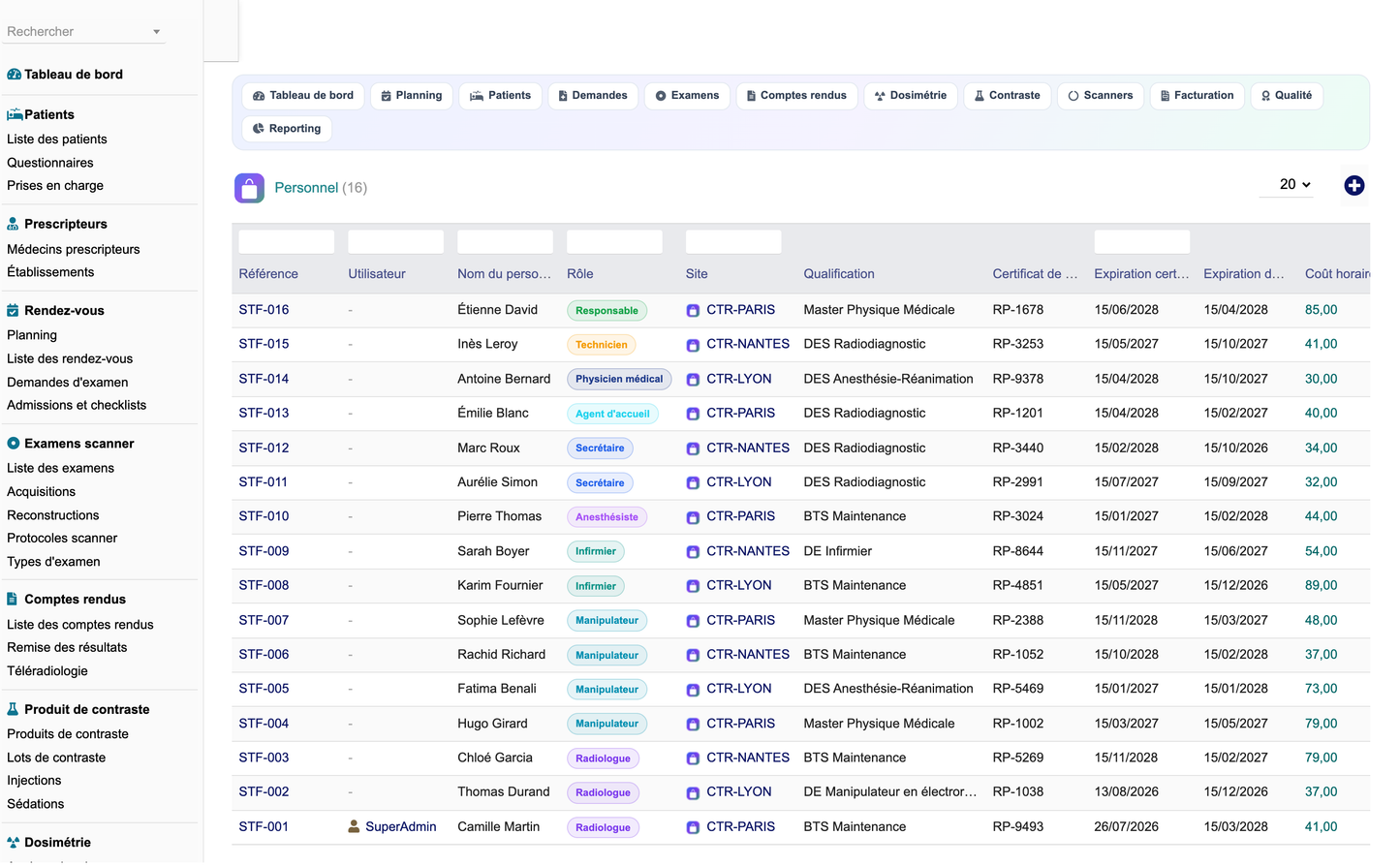Click the Reporting pie chart icon
1400x866 pixels.
click(x=259, y=129)
